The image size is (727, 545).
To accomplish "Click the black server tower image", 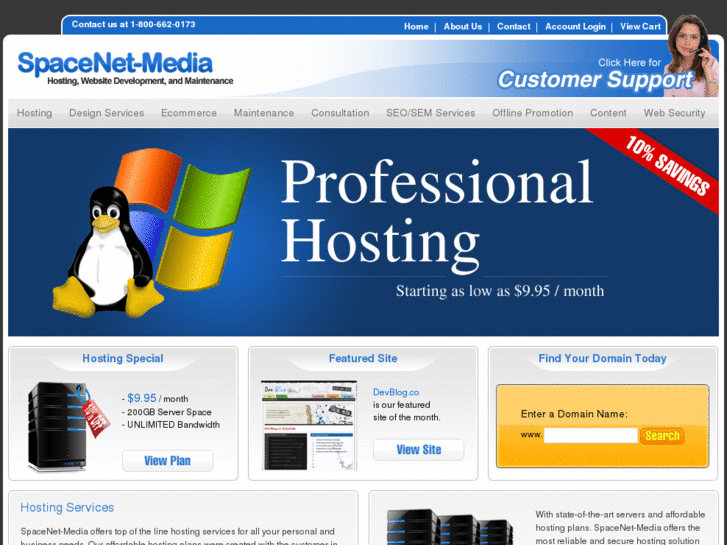I will tap(58, 427).
